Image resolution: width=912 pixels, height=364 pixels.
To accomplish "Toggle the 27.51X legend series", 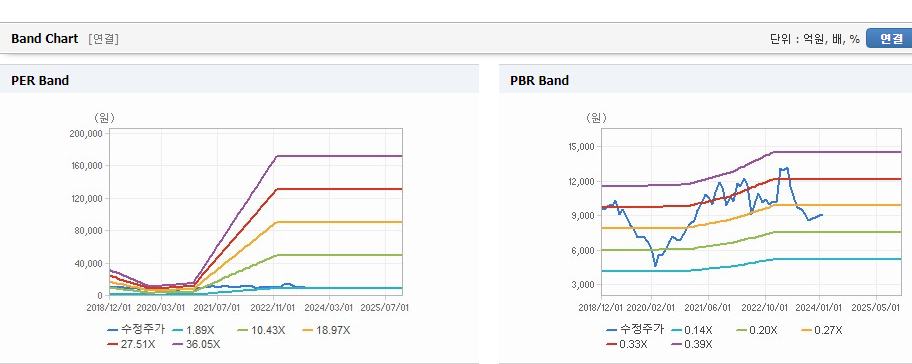I will (131, 344).
